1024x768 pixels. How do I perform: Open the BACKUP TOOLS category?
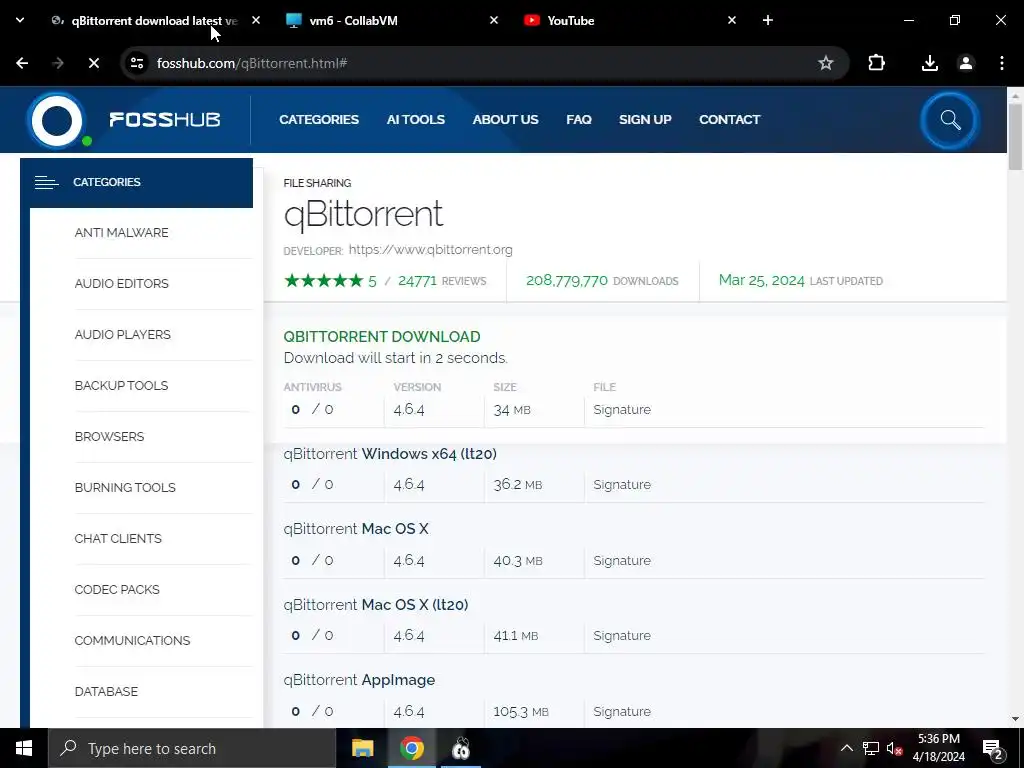click(x=121, y=385)
